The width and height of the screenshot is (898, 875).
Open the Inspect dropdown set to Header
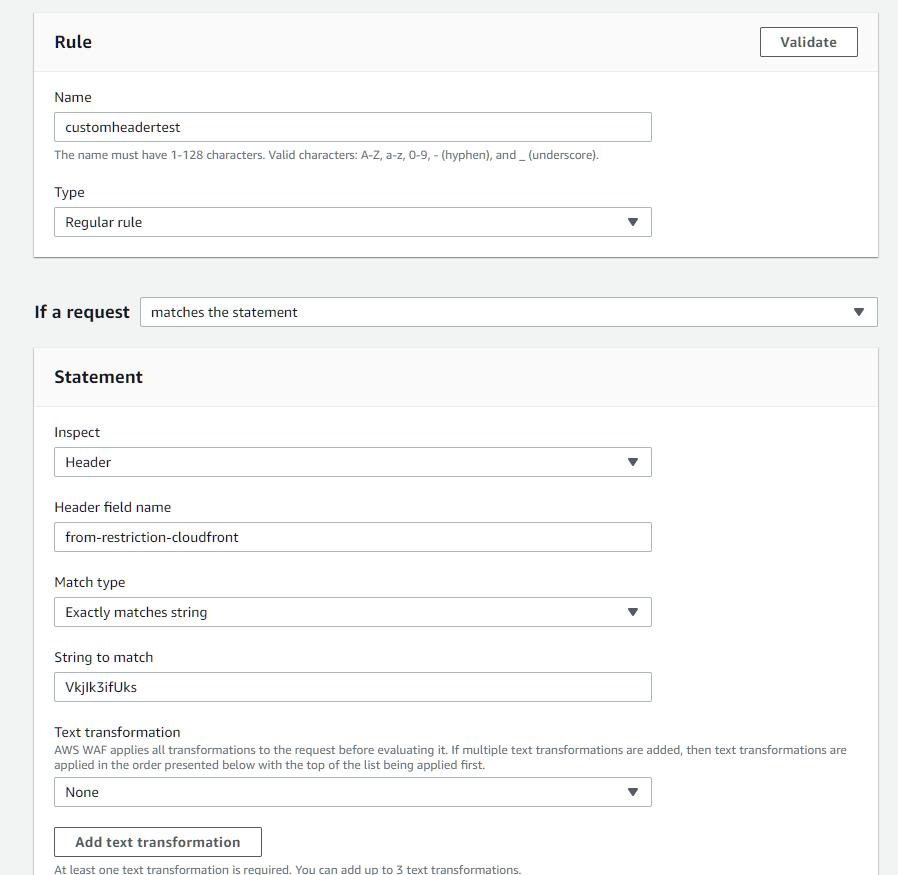(340, 462)
